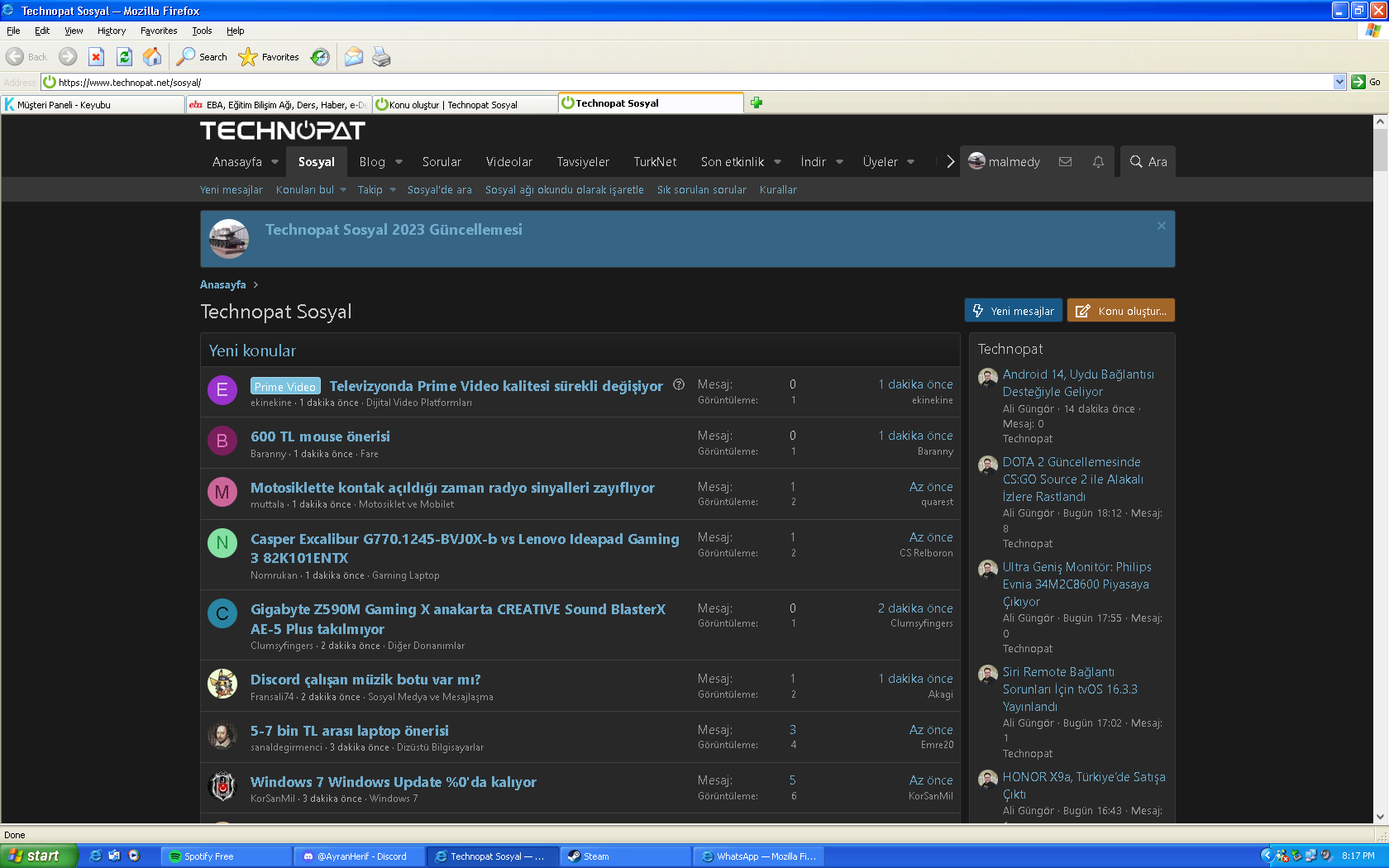Open the Sık sorulan sorular link
Image resolution: width=1389 pixels, height=868 pixels.
(x=702, y=190)
